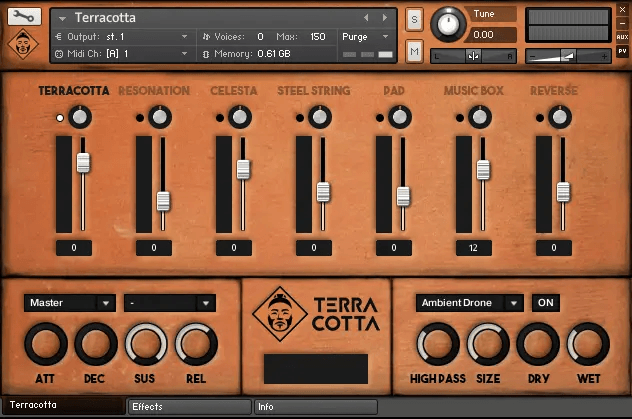The image size is (632, 419).
Task: Adjust the Wet knob
Action: click(x=588, y=344)
